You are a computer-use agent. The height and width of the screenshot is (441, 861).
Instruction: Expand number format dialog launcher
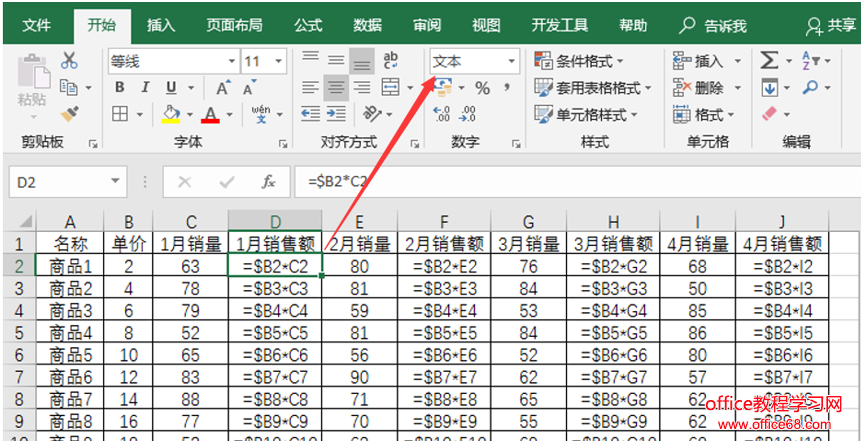coord(516,144)
